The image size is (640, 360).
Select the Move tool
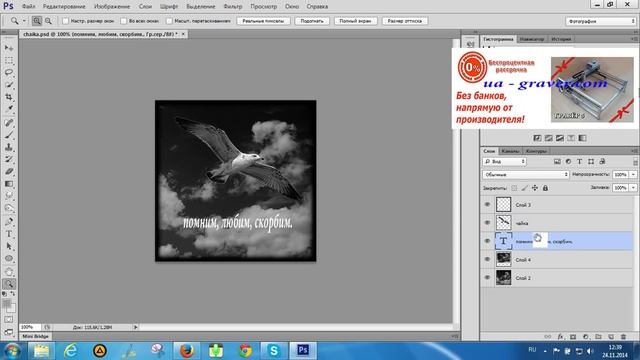tap(9, 48)
